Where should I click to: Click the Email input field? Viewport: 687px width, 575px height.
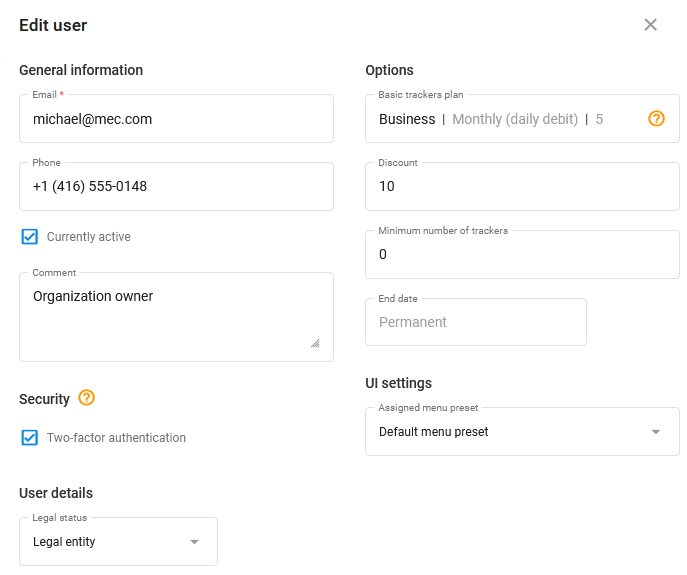tap(176, 118)
